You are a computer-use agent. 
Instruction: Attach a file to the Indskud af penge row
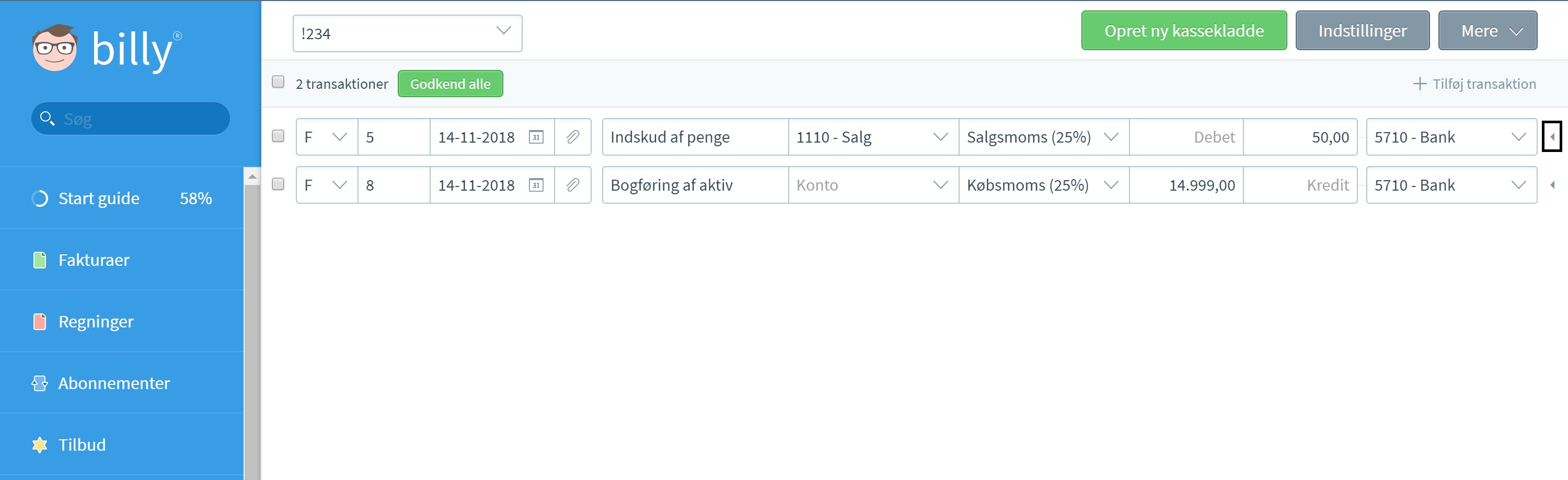[572, 137]
